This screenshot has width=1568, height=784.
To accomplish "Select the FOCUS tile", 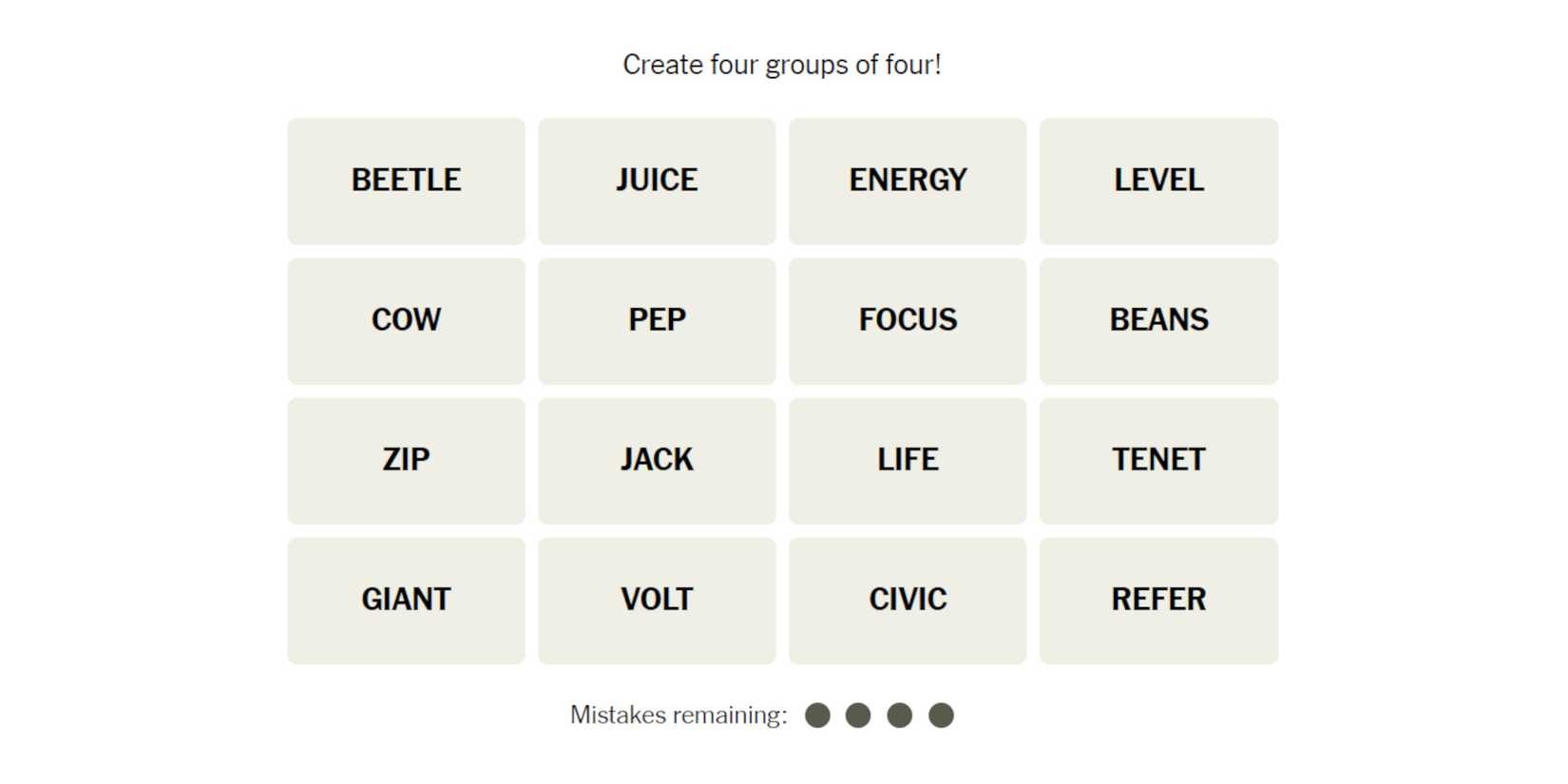I will (908, 320).
